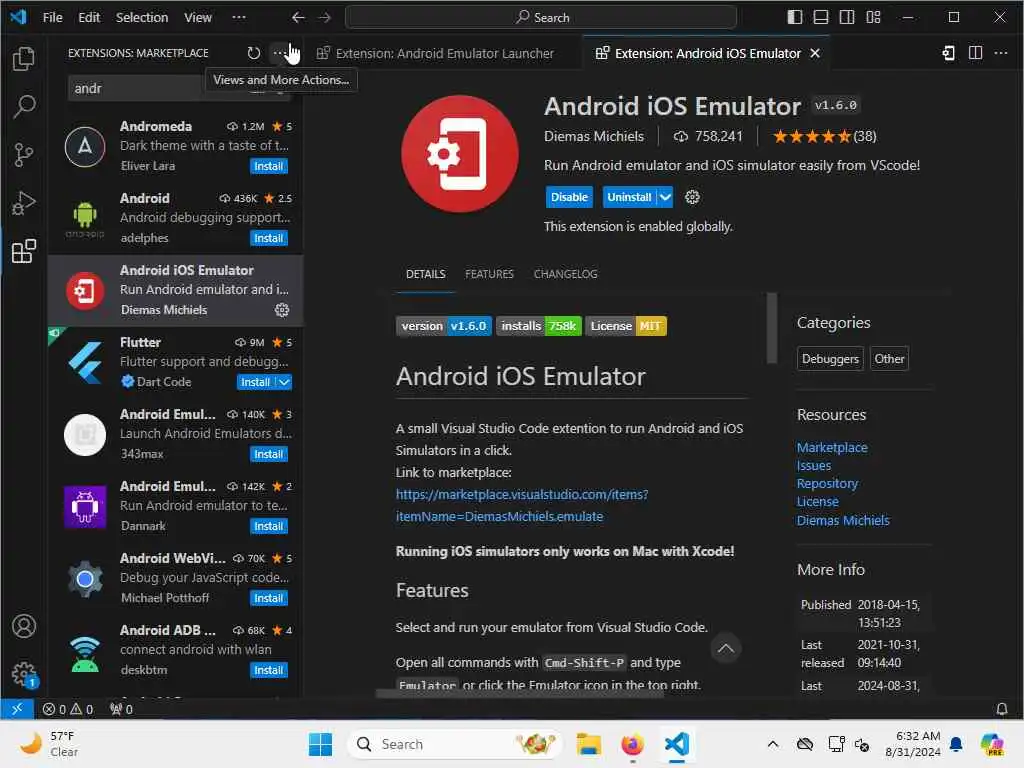Viewport: 1024px width, 768px height.
Task: Open the Search view in activity bar
Action: pos(24,106)
